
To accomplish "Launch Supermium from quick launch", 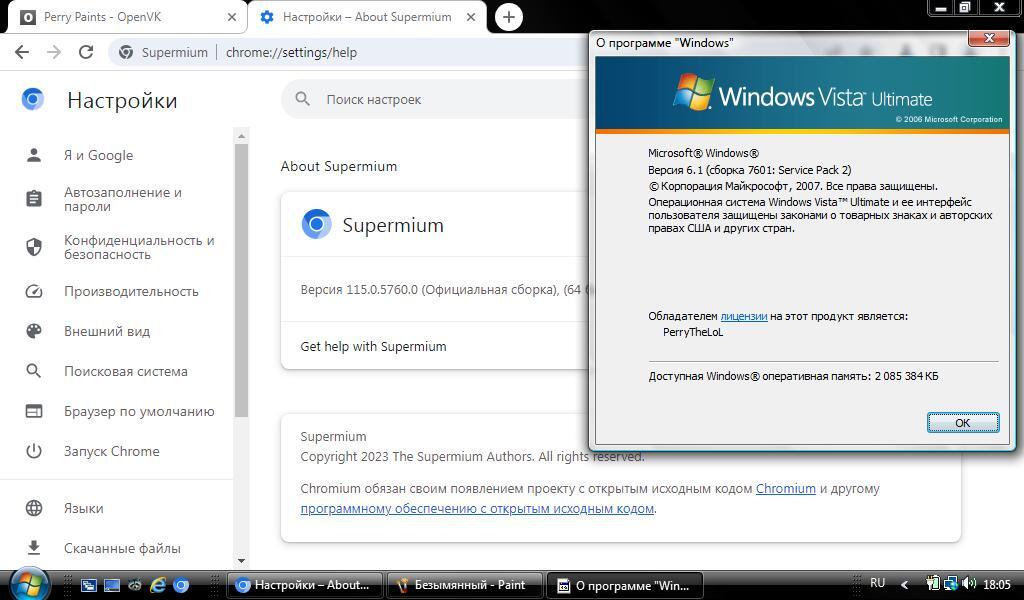I will coord(181,586).
